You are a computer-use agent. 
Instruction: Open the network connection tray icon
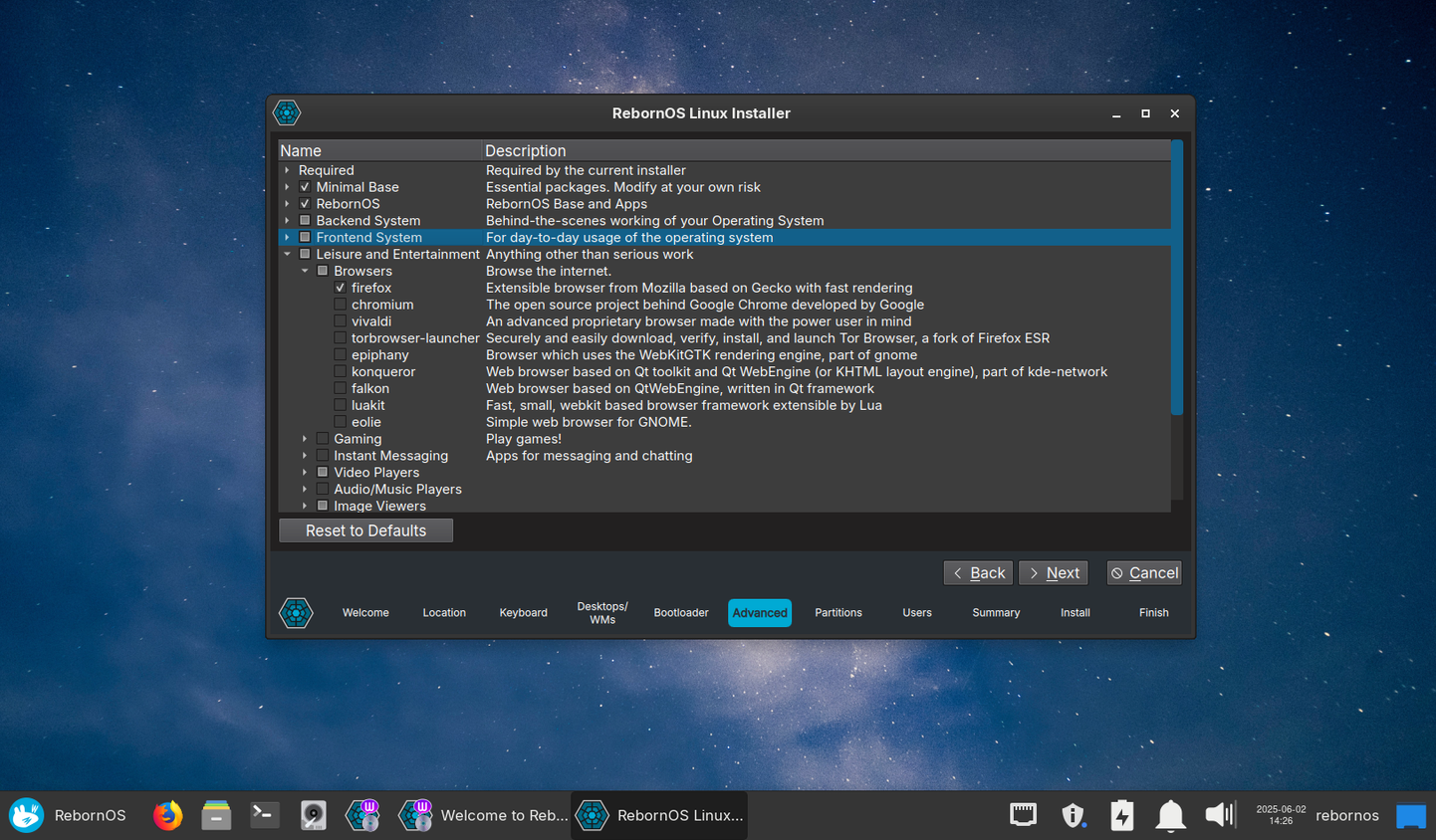click(1023, 815)
